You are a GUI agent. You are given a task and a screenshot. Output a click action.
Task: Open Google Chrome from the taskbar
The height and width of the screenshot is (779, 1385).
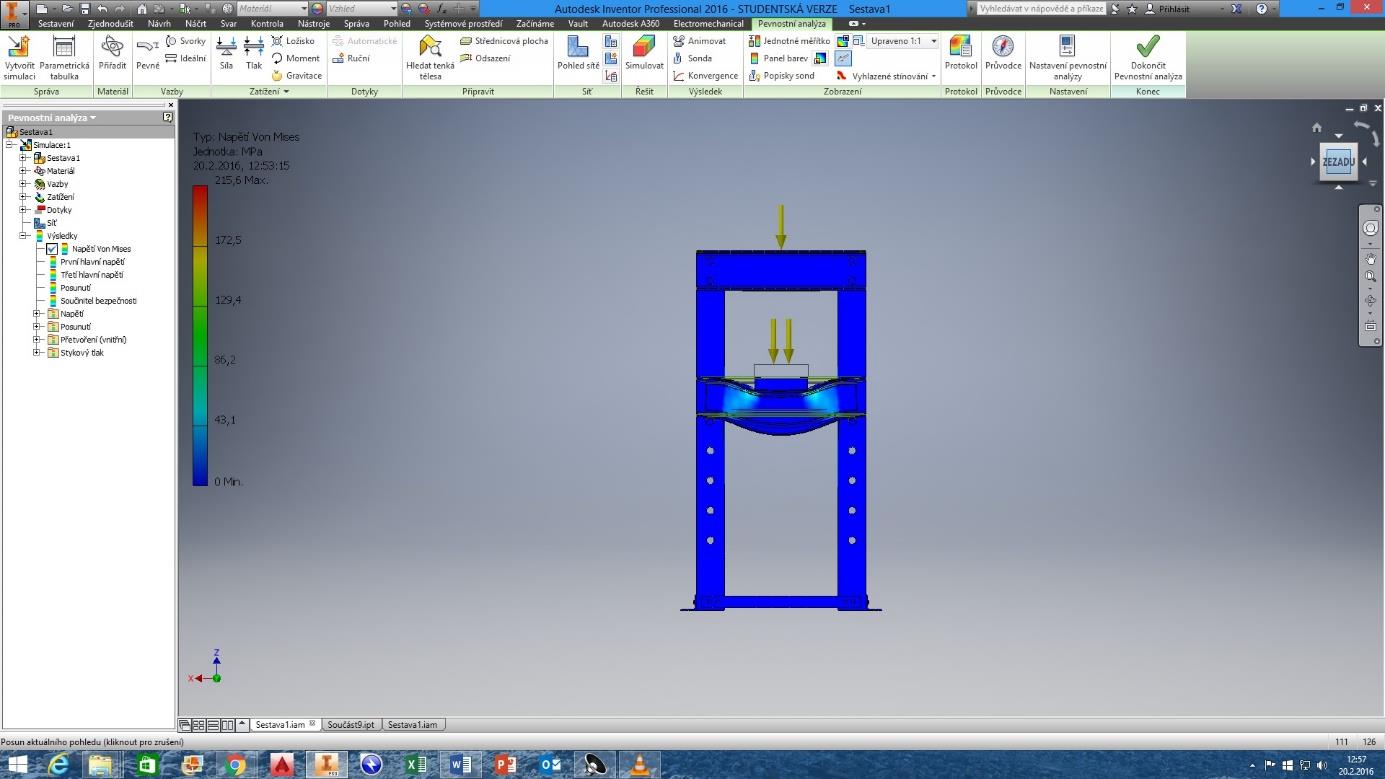click(236, 765)
